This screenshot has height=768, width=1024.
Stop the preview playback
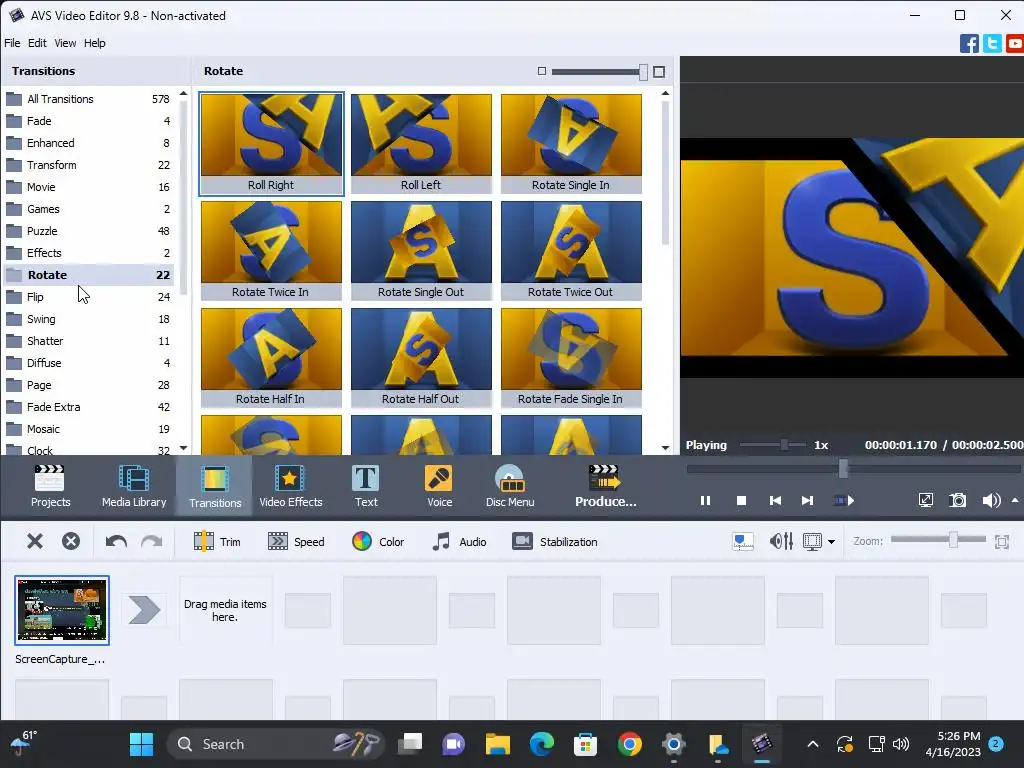click(741, 500)
